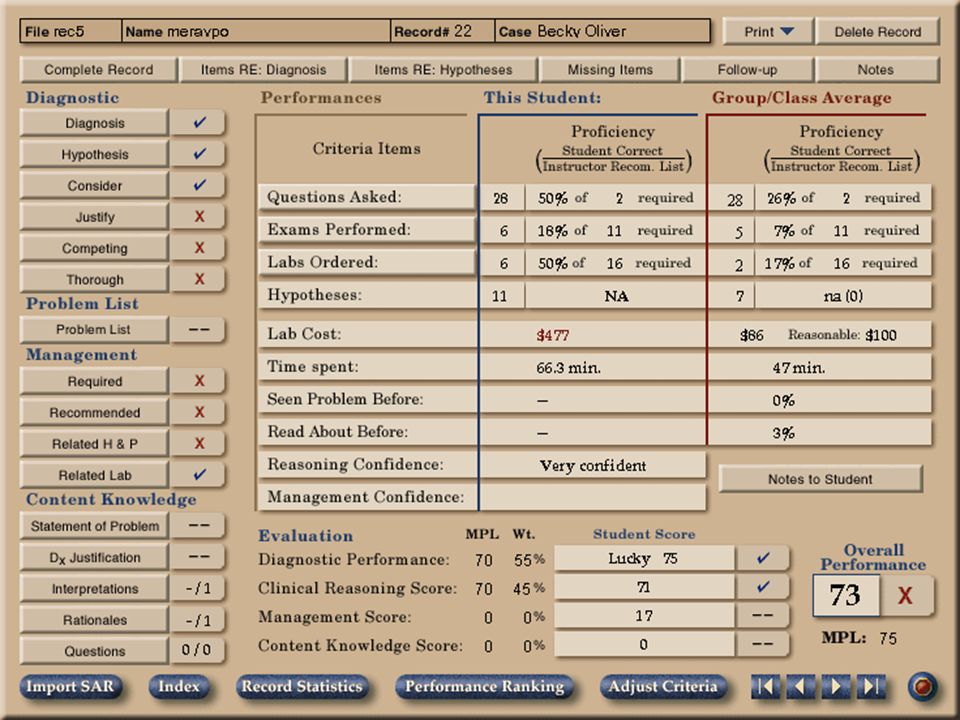Click the Clinical Reasoning Score check mark
960x720 pixels.
pyautogui.click(x=763, y=587)
